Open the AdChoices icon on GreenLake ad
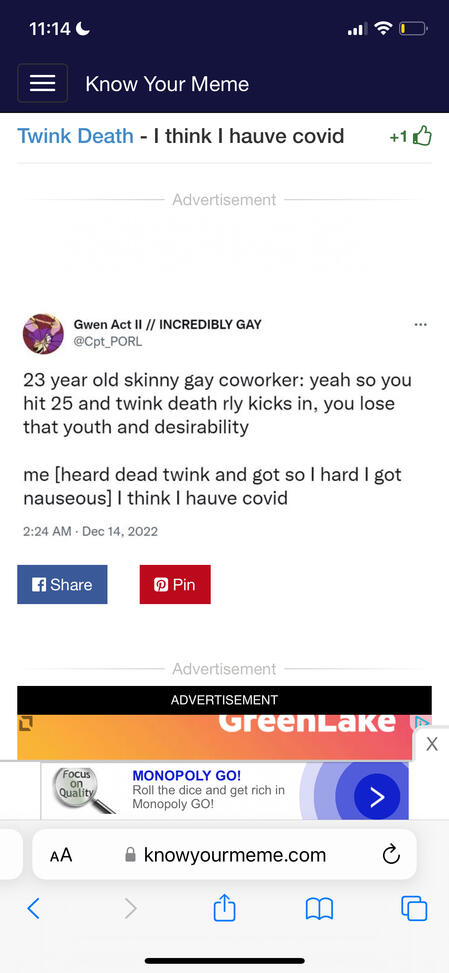The image size is (449, 973). click(422, 723)
